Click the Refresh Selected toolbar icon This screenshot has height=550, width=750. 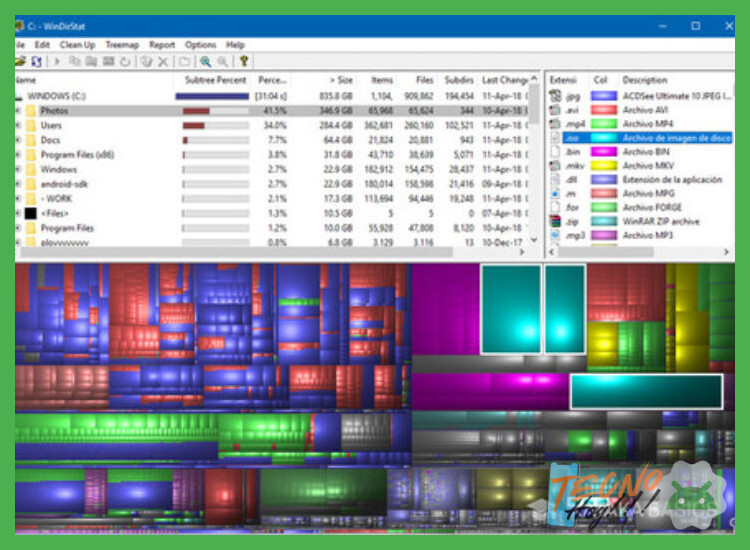(125, 61)
